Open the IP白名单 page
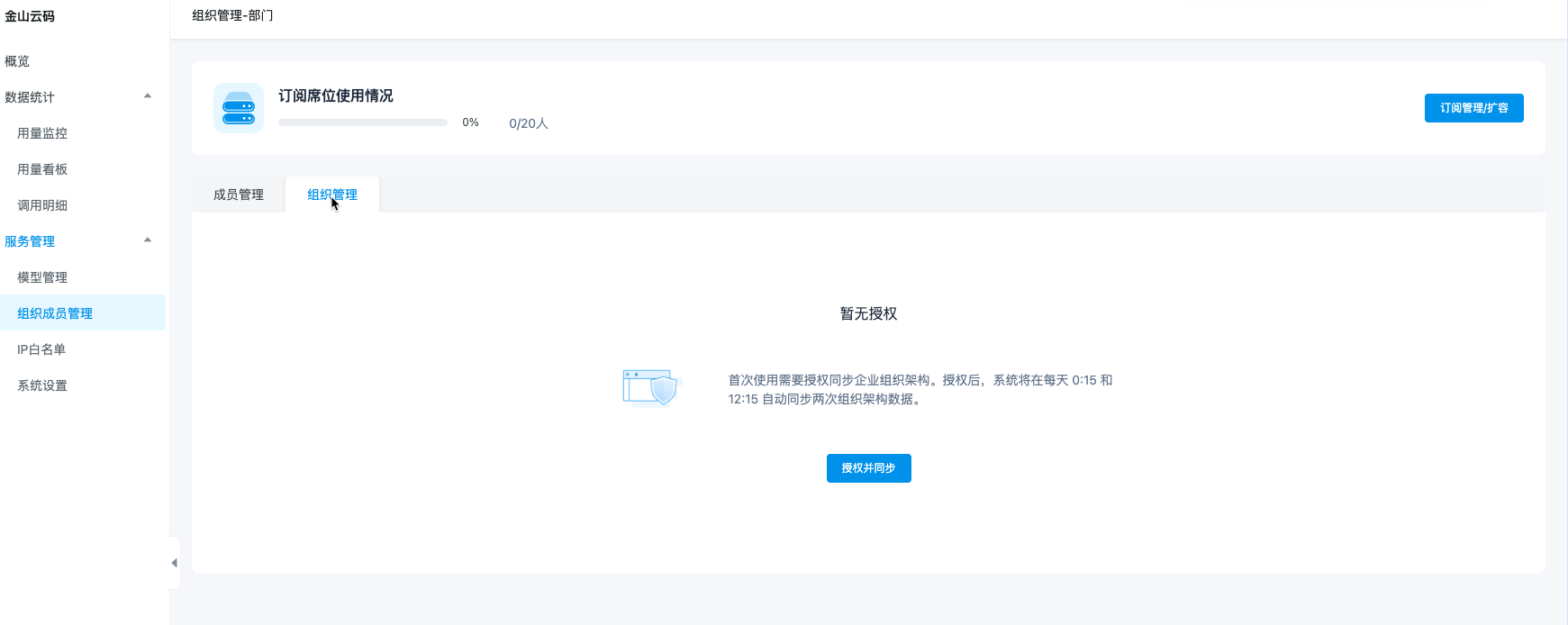Screen dimensions: 1568x625 [41, 349]
